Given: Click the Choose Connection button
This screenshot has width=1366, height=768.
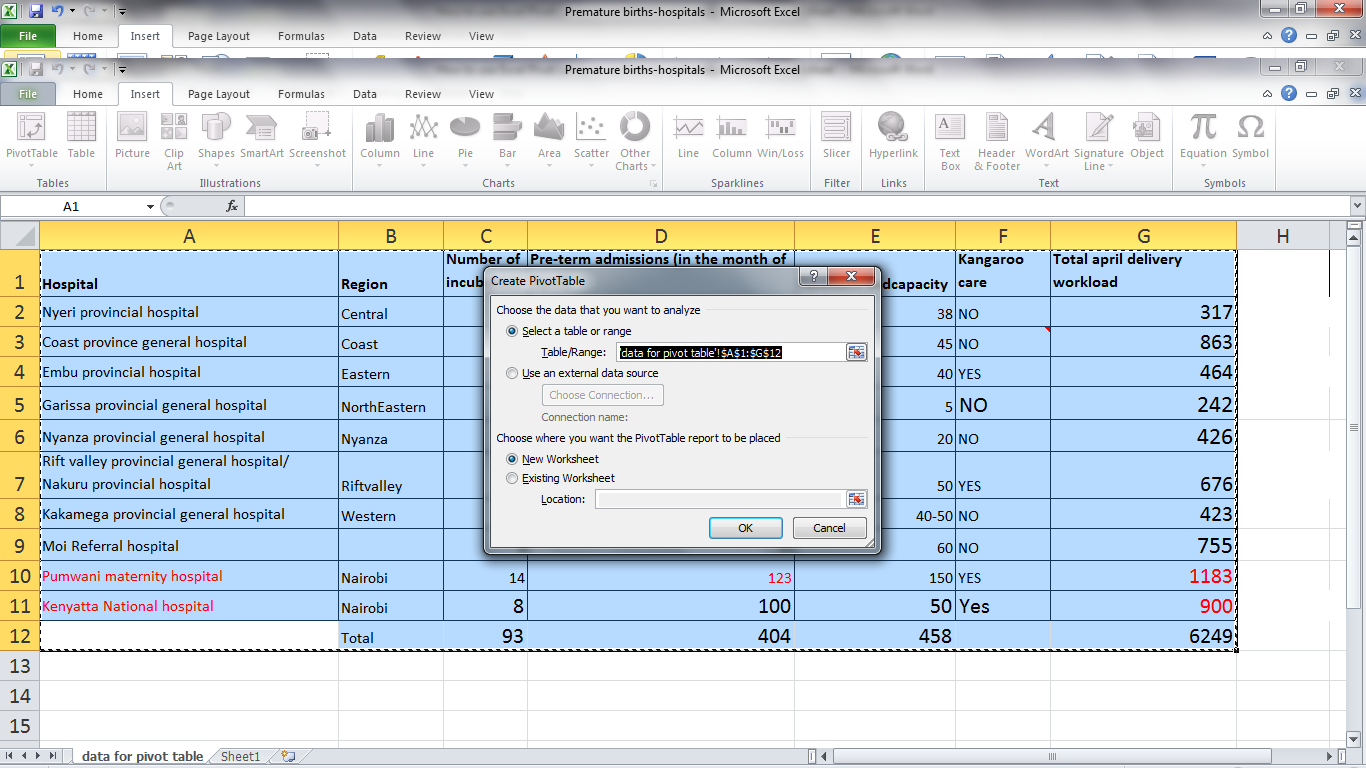Looking at the screenshot, I should [602, 395].
